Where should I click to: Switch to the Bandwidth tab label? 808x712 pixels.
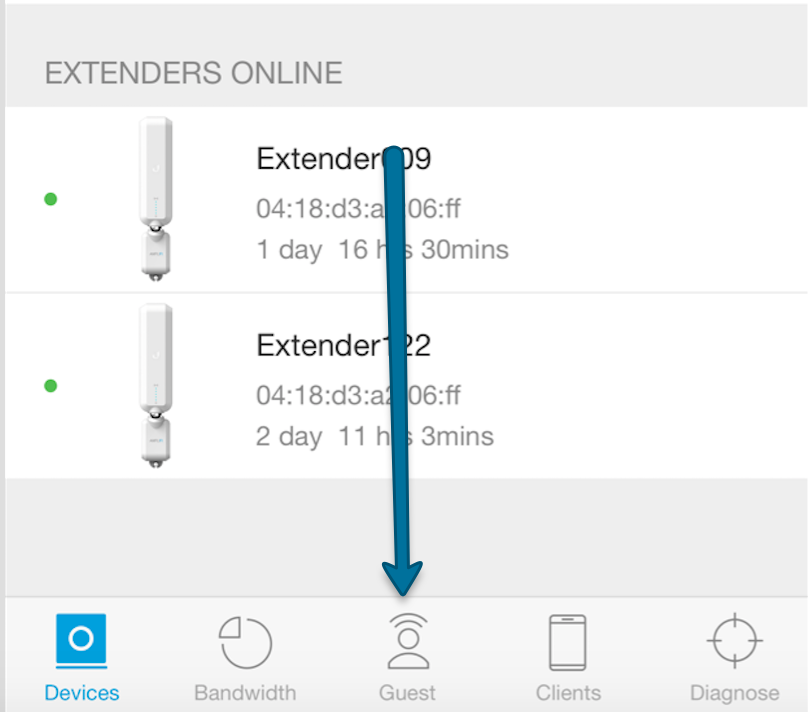coord(245,693)
